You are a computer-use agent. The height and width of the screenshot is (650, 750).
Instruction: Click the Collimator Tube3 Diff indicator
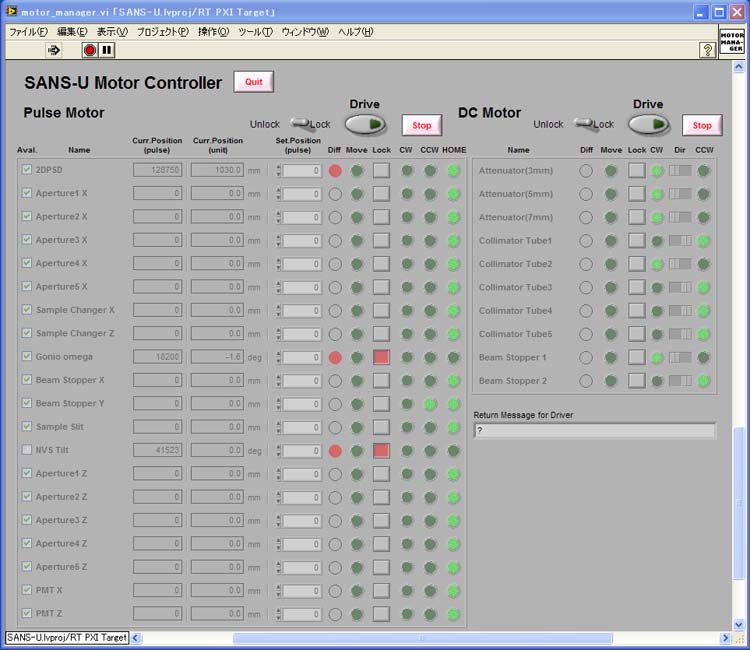pyautogui.click(x=586, y=287)
